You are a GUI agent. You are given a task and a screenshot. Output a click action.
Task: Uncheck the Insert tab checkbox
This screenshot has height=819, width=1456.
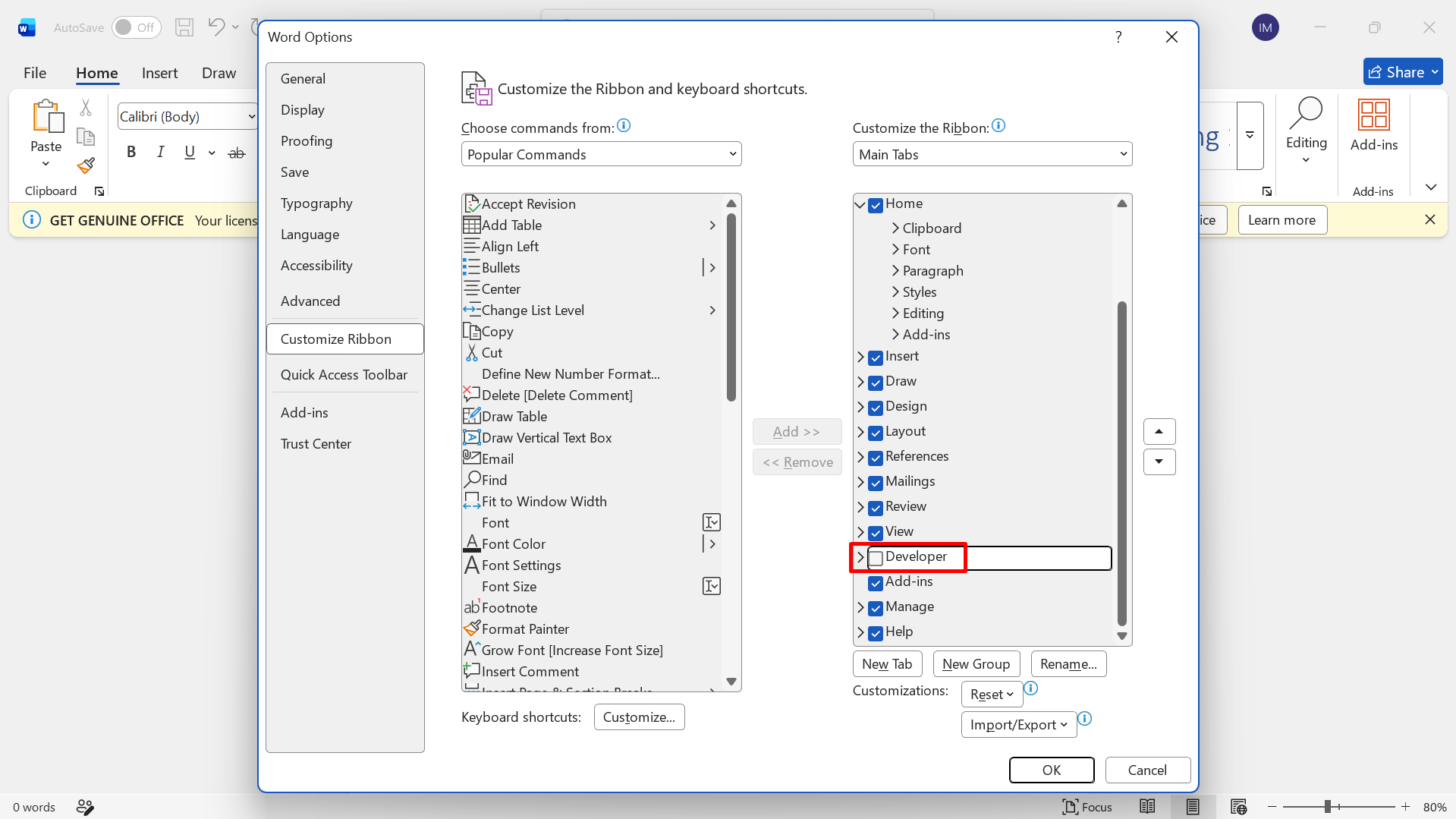[x=876, y=358]
